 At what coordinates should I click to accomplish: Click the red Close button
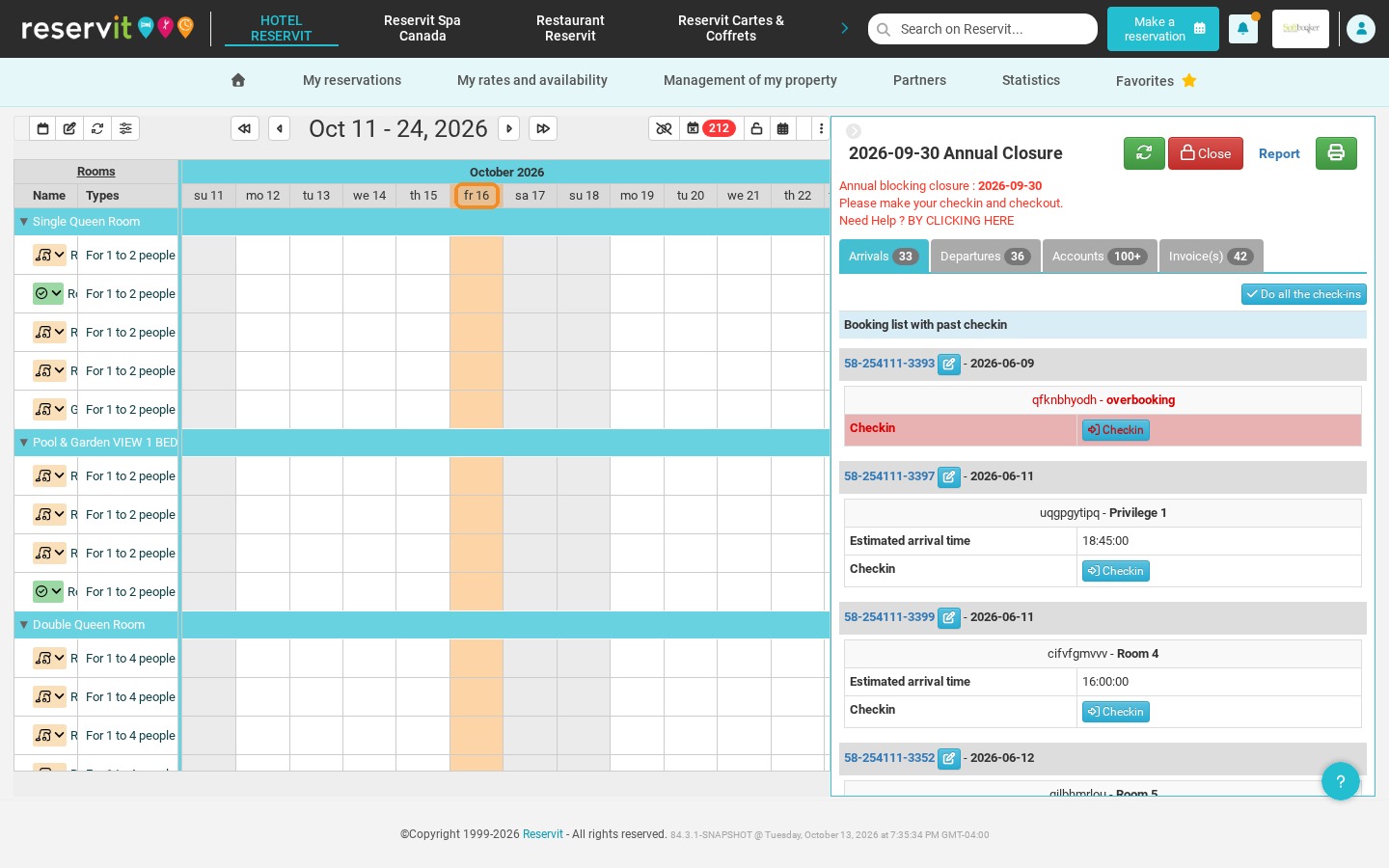1206,153
